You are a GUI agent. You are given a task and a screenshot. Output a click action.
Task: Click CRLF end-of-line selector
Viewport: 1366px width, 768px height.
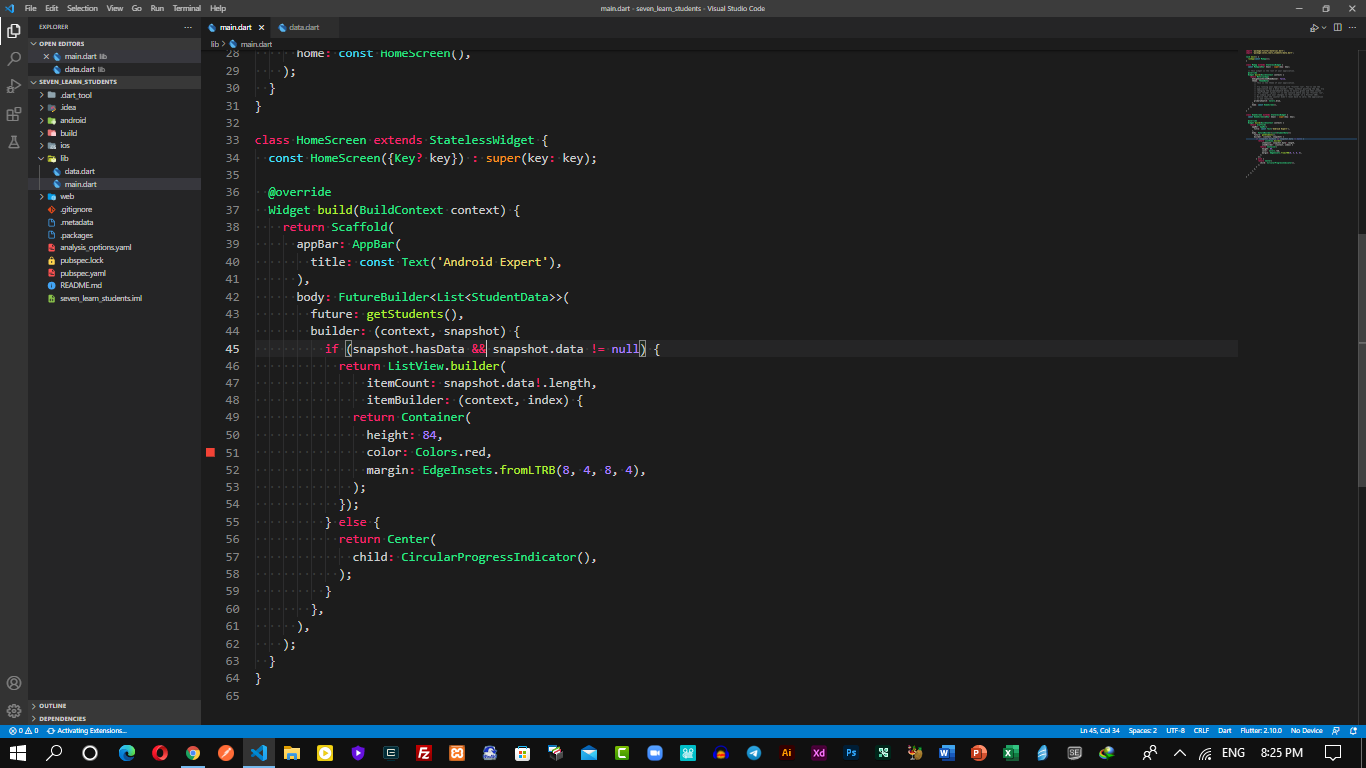point(1201,731)
